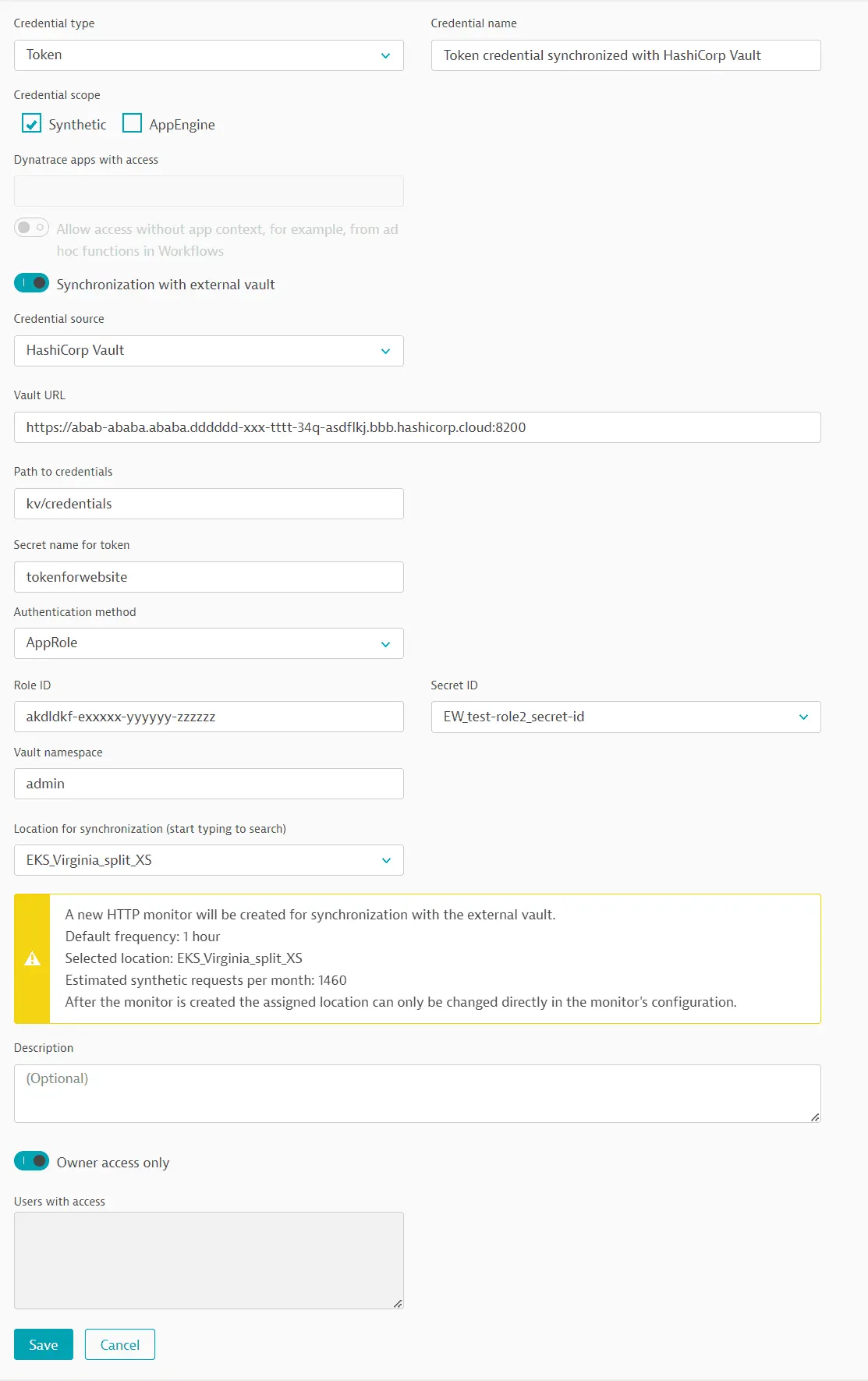
Task: Open the Credential type dropdown
Action: [x=208, y=55]
